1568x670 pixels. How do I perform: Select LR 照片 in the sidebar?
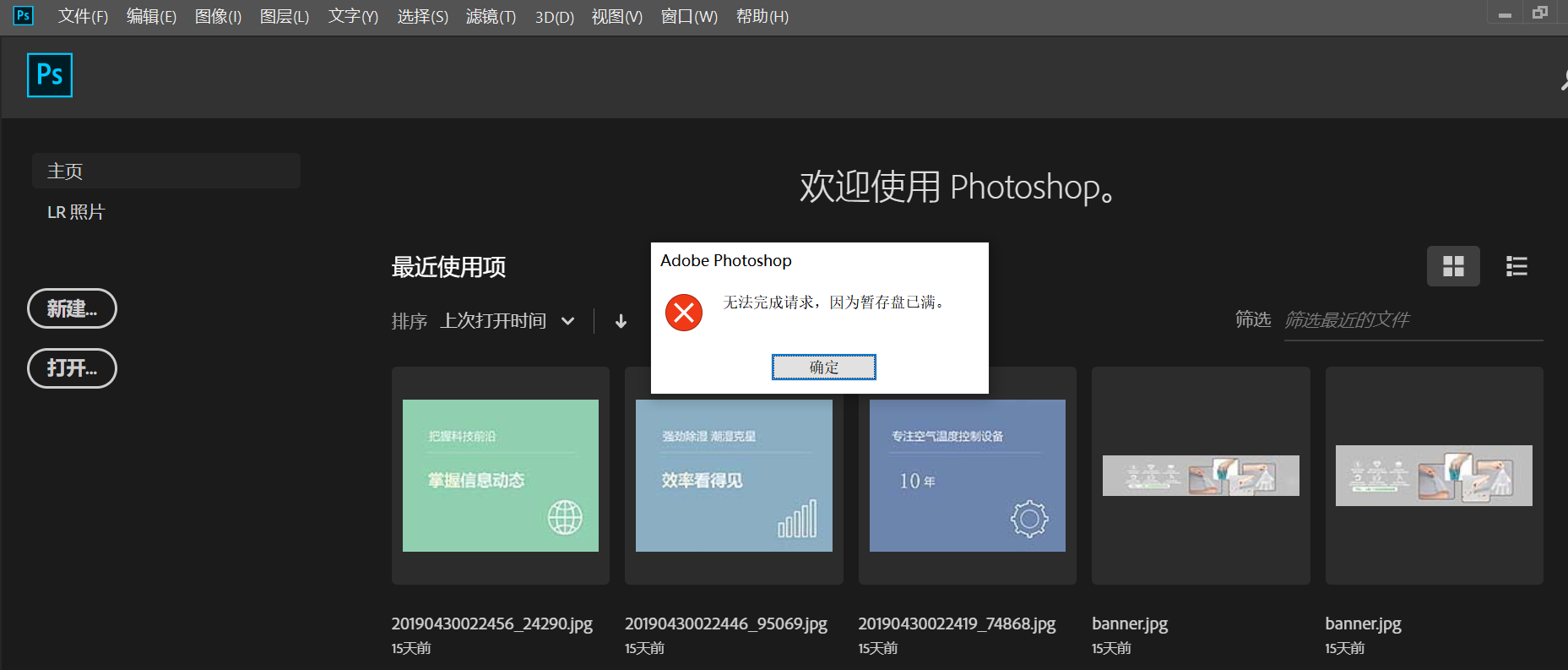[76, 212]
